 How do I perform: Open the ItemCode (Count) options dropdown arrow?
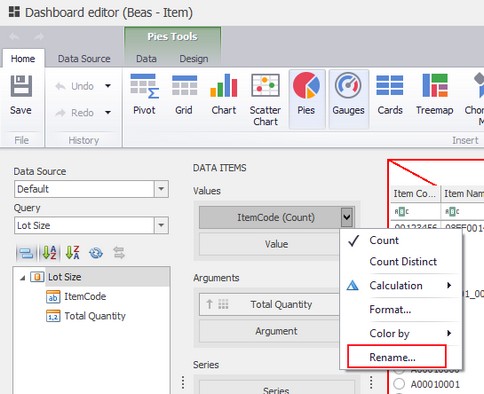347,217
